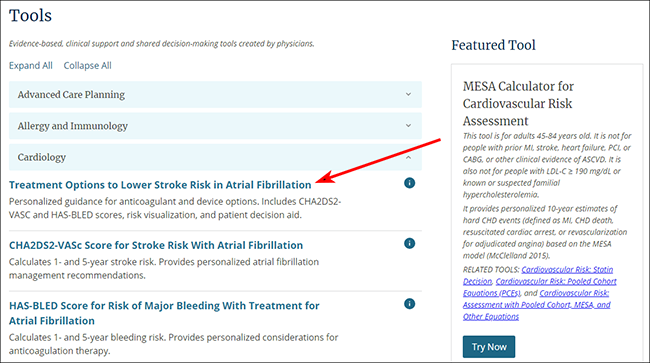Select the Cardiology section header
Screen dimensions: 650x363
coord(215,157)
